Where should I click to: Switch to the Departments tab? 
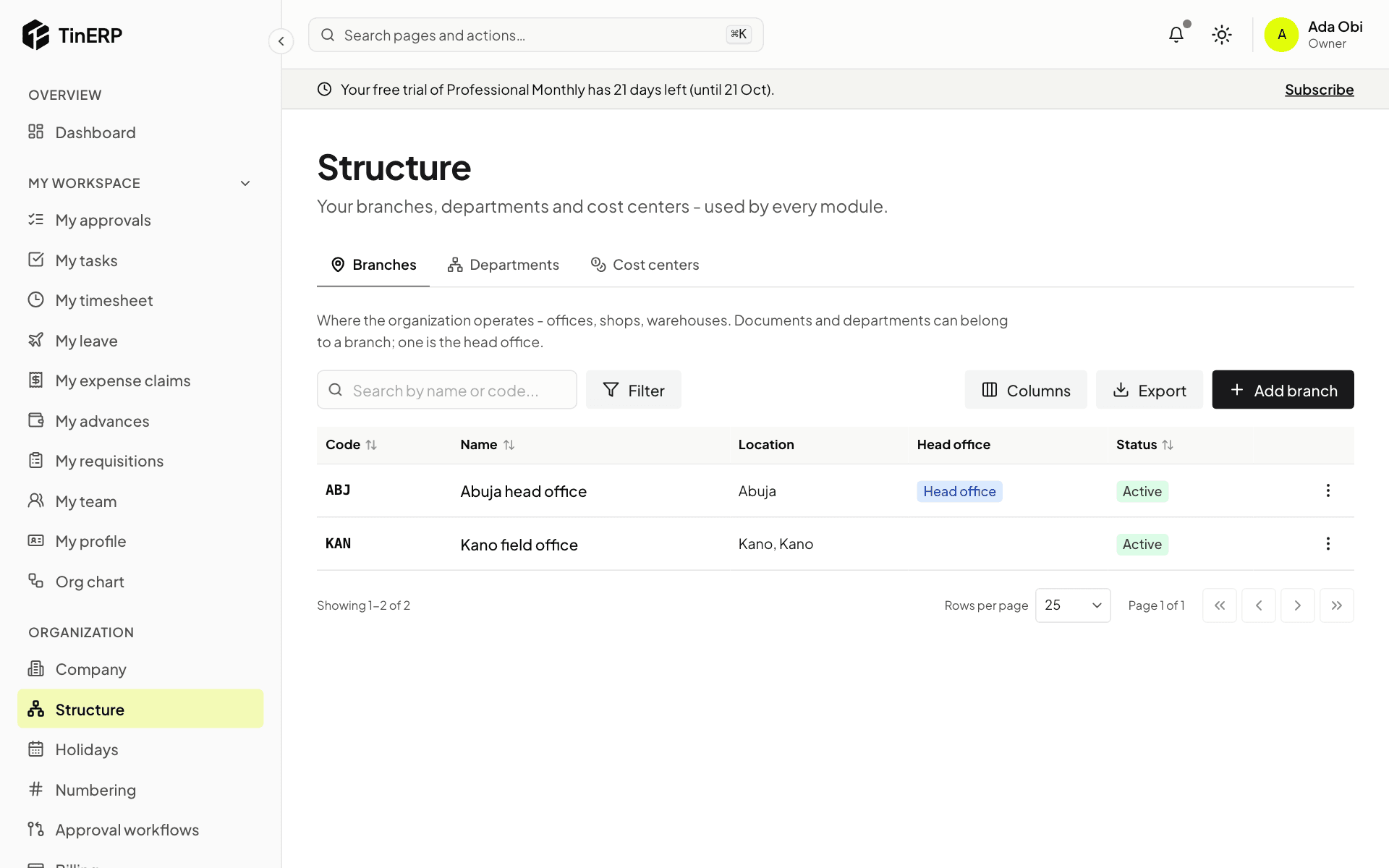coord(504,265)
